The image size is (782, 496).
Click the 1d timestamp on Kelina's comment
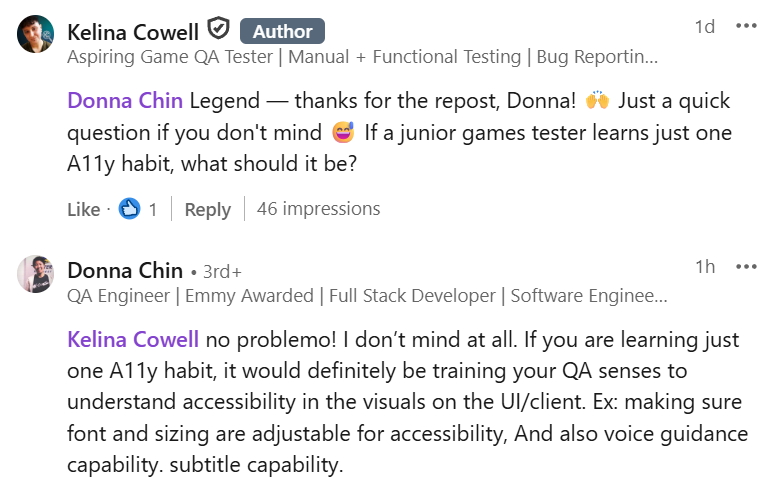[x=704, y=27]
